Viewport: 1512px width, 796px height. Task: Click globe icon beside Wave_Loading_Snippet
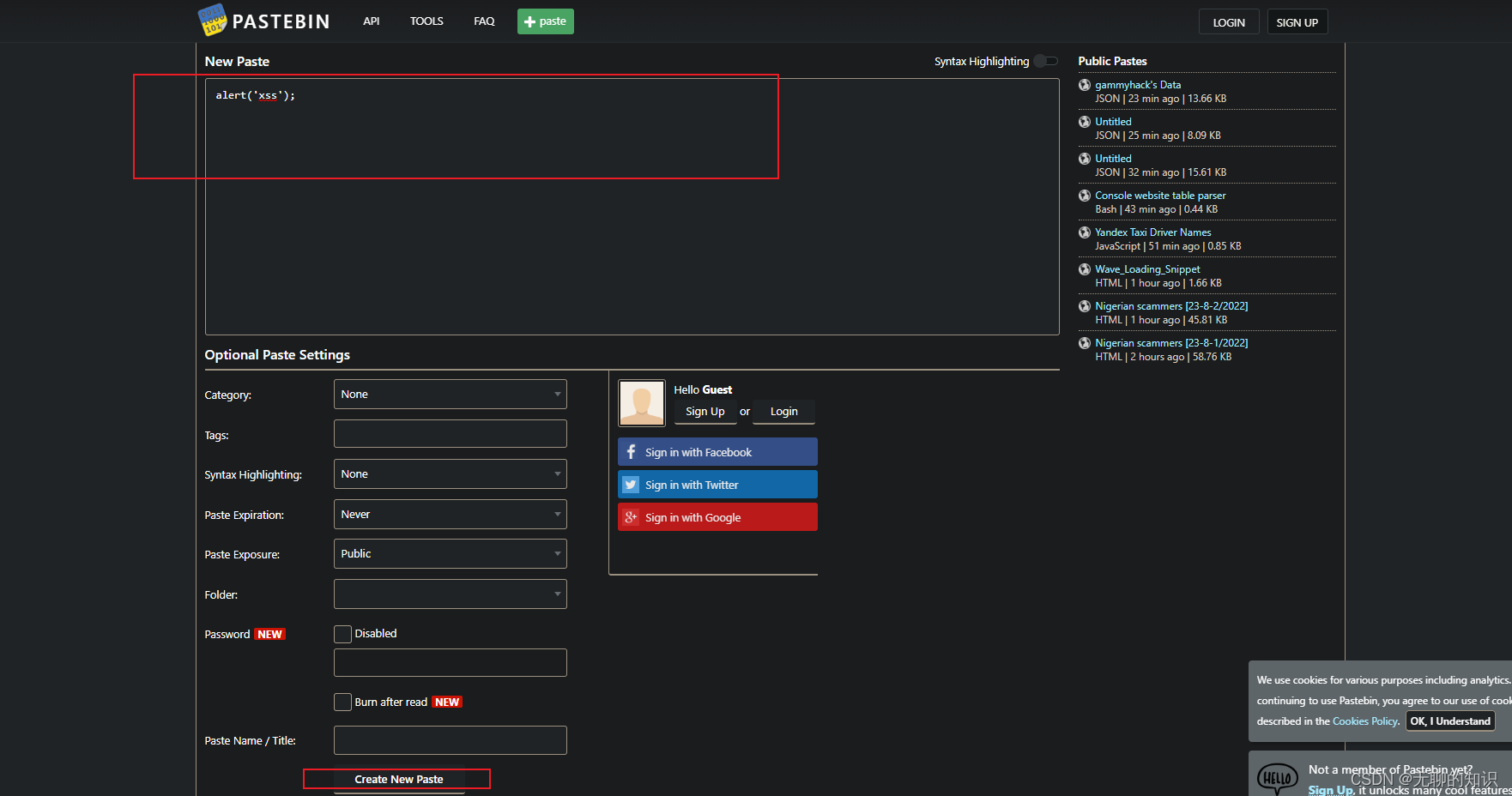coord(1085,269)
